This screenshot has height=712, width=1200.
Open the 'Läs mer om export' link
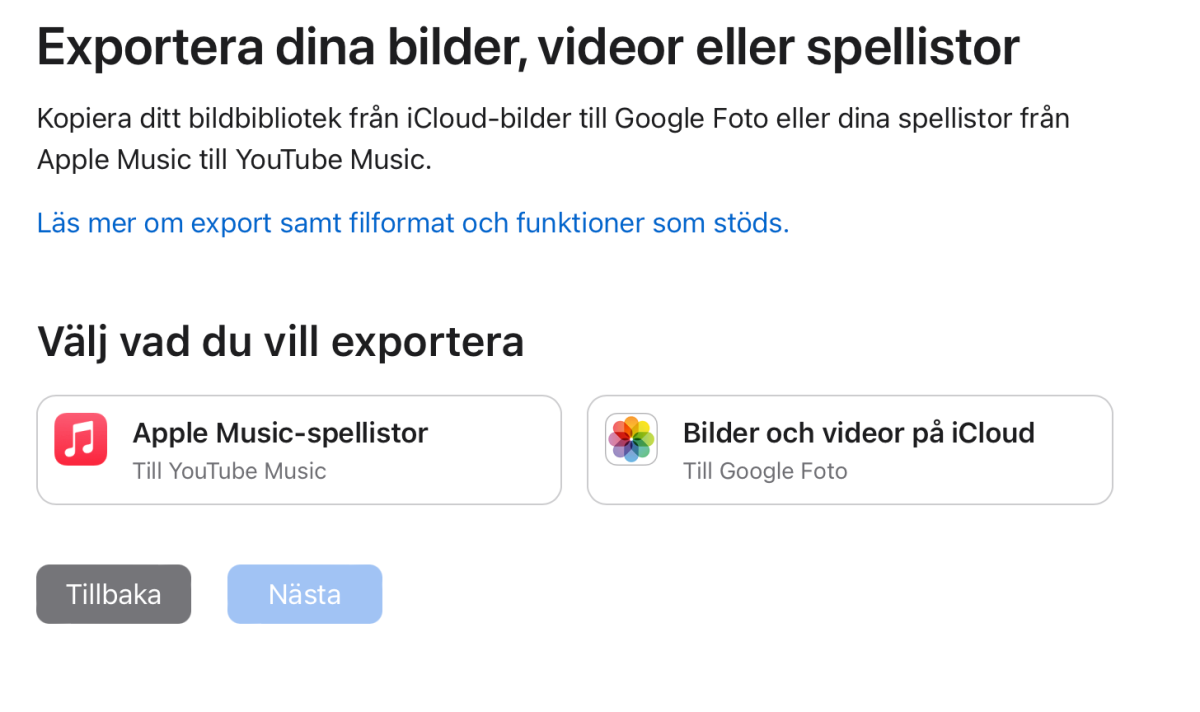tap(413, 222)
